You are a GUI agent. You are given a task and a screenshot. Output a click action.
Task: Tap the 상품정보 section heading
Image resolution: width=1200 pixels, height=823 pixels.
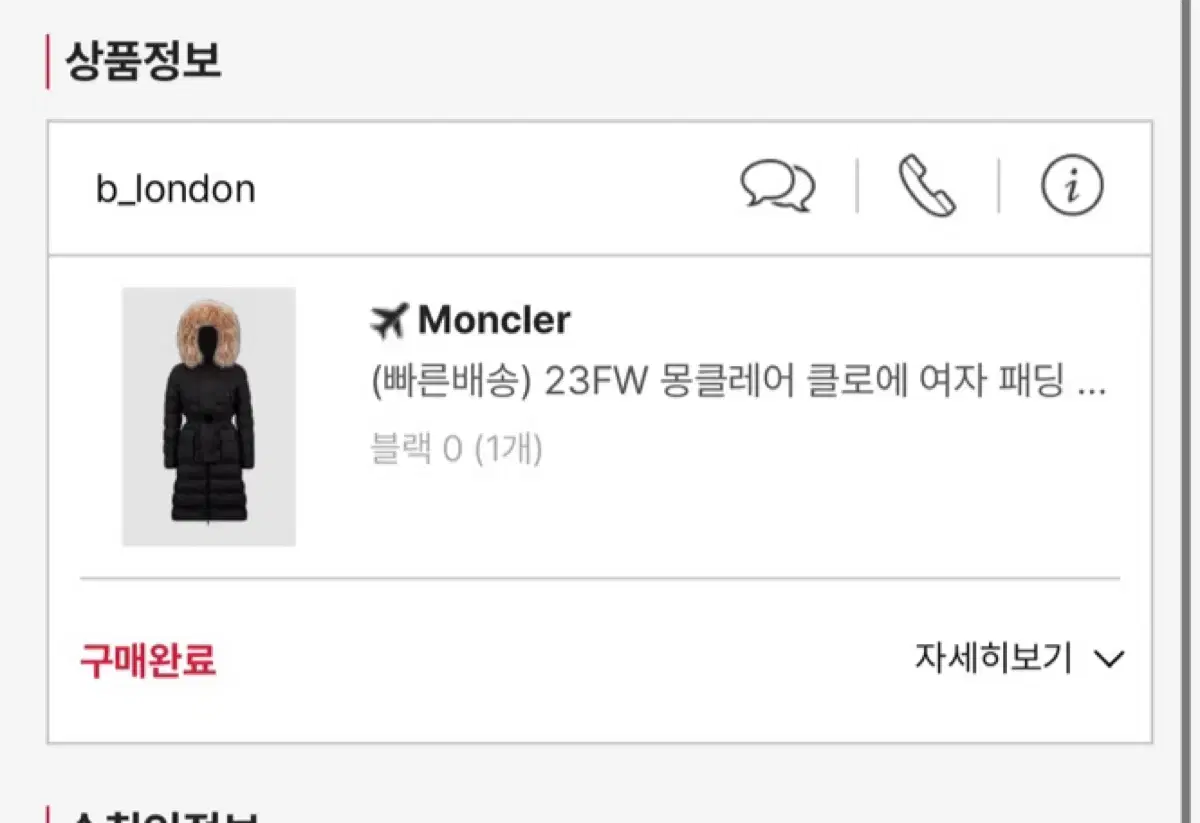point(143,62)
